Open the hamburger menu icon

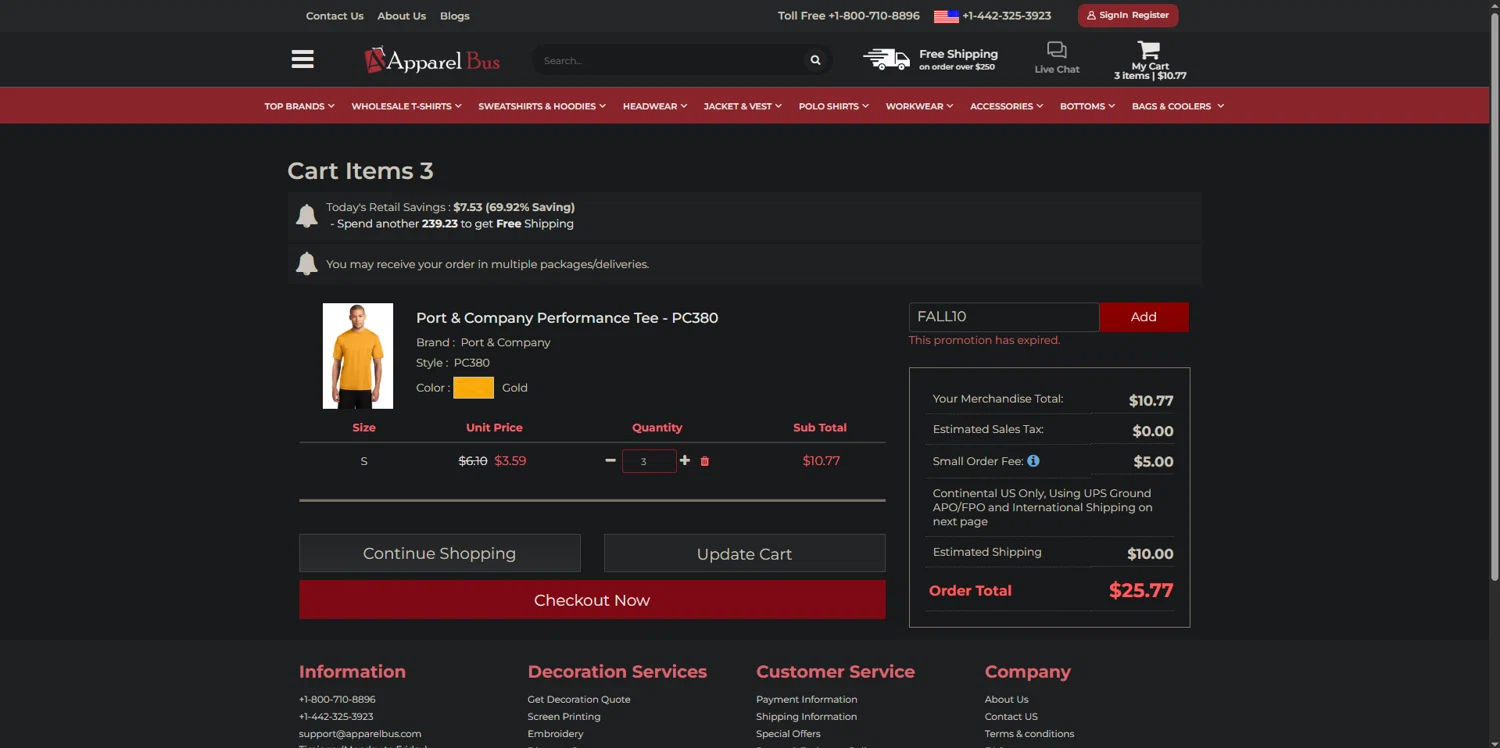pyautogui.click(x=302, y=59)
